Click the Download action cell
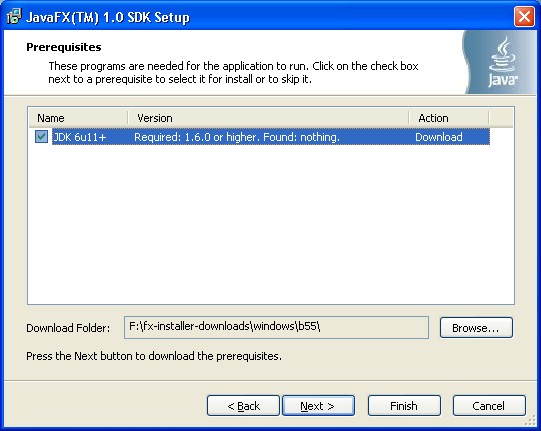541x431 pixels. [439, 137]
